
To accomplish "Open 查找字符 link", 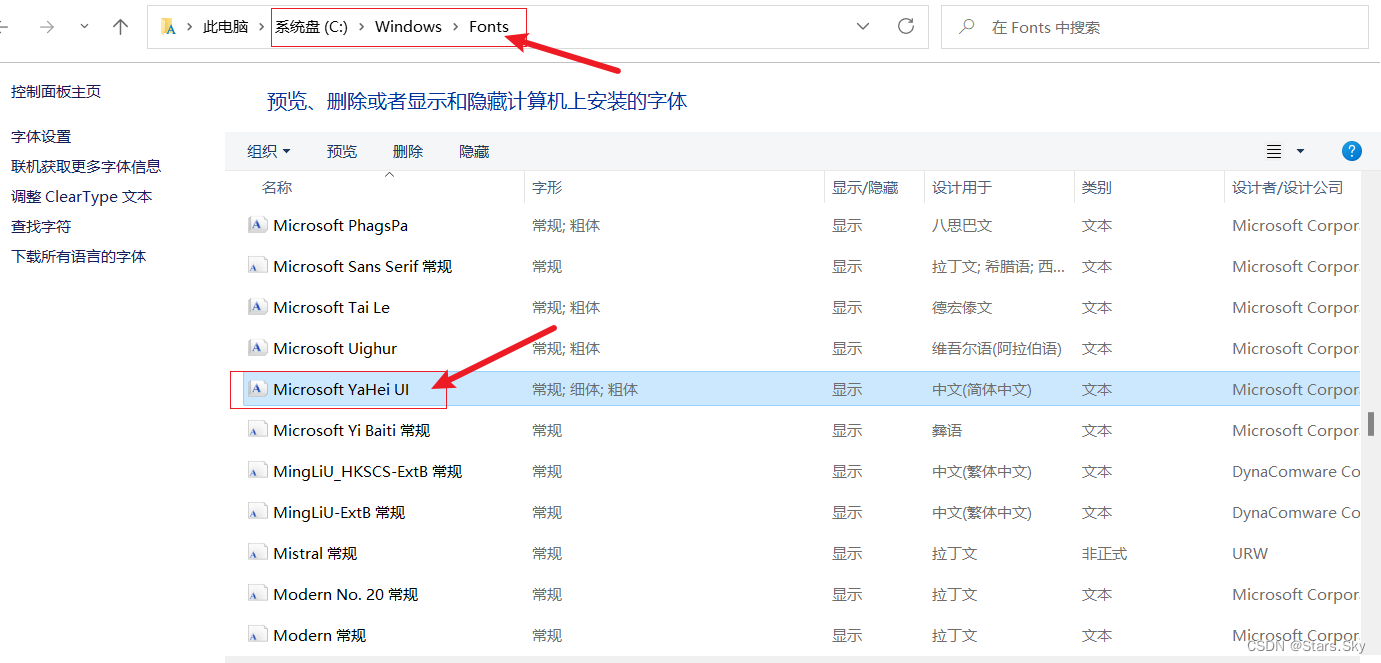I will coord(41,226).
